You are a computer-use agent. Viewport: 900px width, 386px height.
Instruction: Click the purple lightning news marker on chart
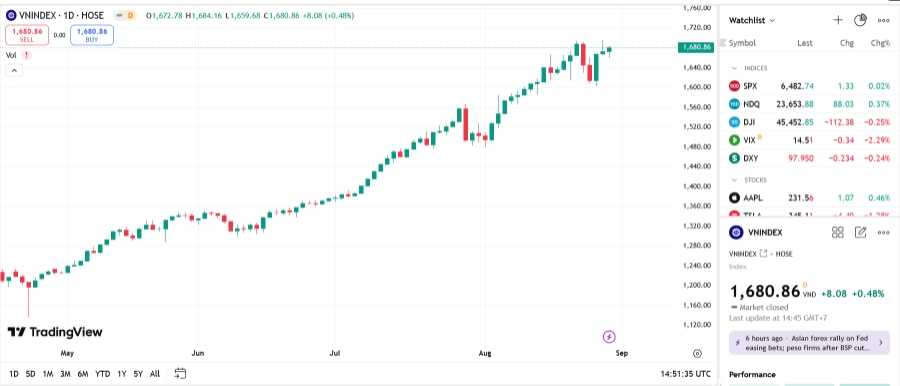pyautogui.click(x=609, y=337)
